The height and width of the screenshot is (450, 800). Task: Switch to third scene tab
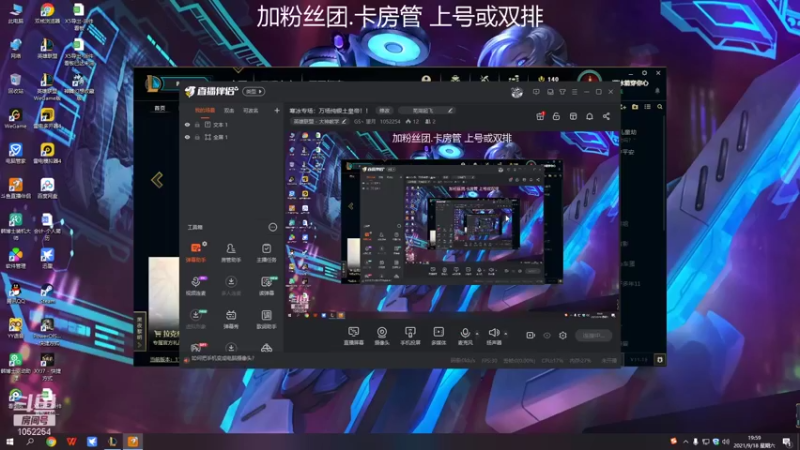coord(251,110)
